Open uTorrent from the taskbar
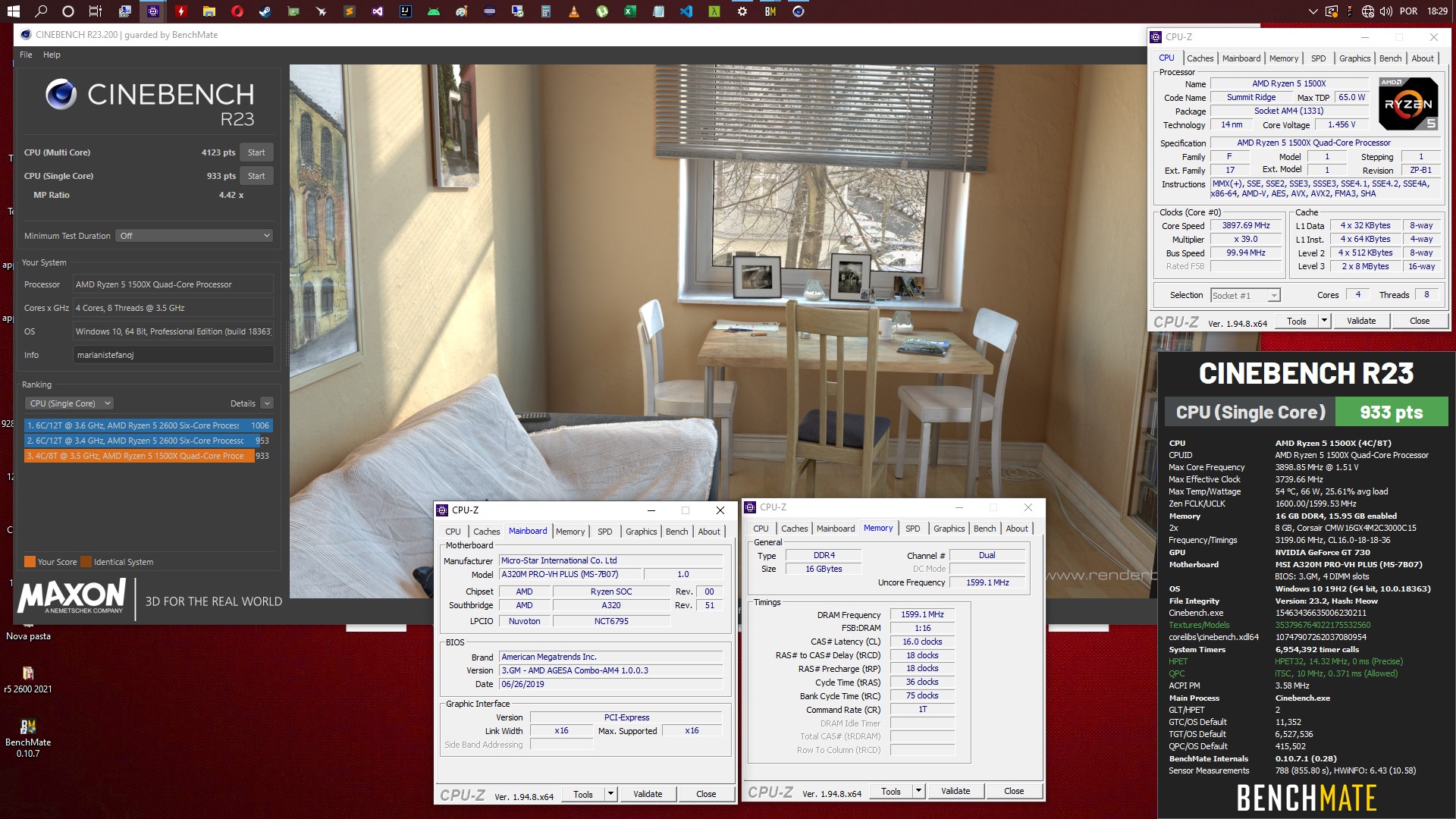Screen dimensions: 1456x819 (x=602, y=11)
